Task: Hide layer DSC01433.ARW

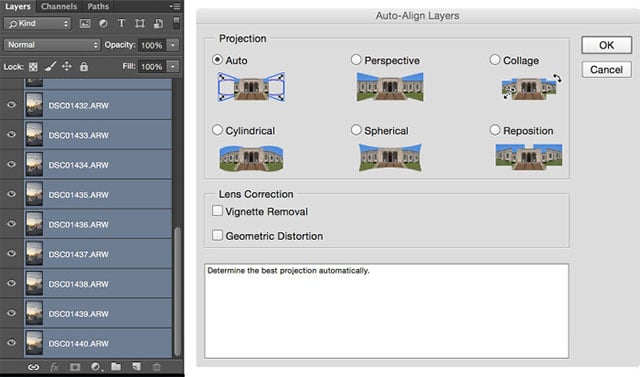Action: (11, 135)
